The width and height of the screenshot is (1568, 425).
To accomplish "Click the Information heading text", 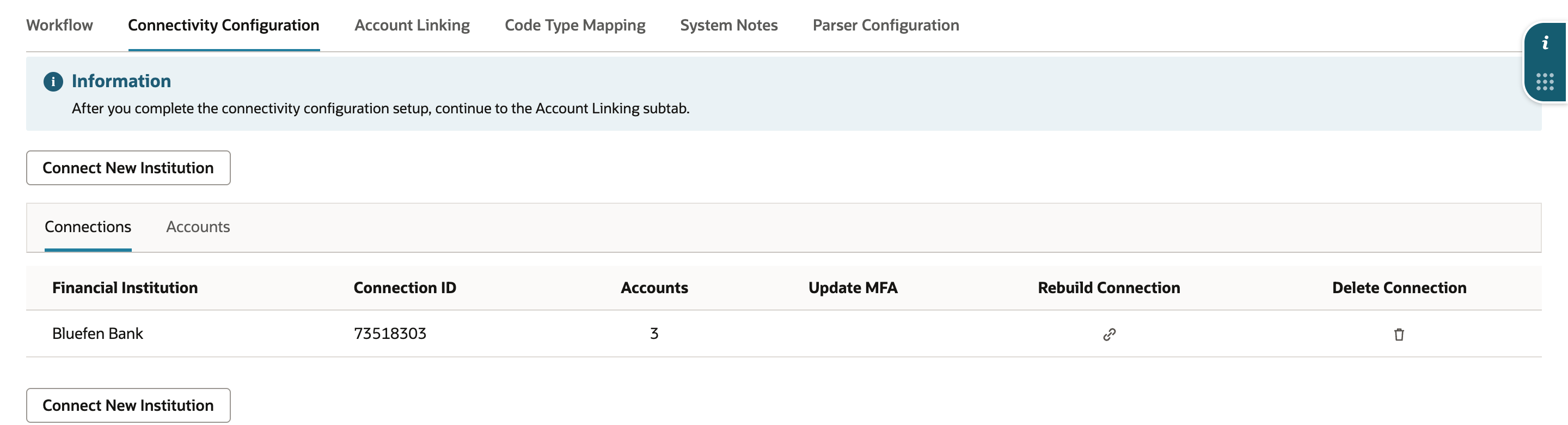I will pos(121,81).
